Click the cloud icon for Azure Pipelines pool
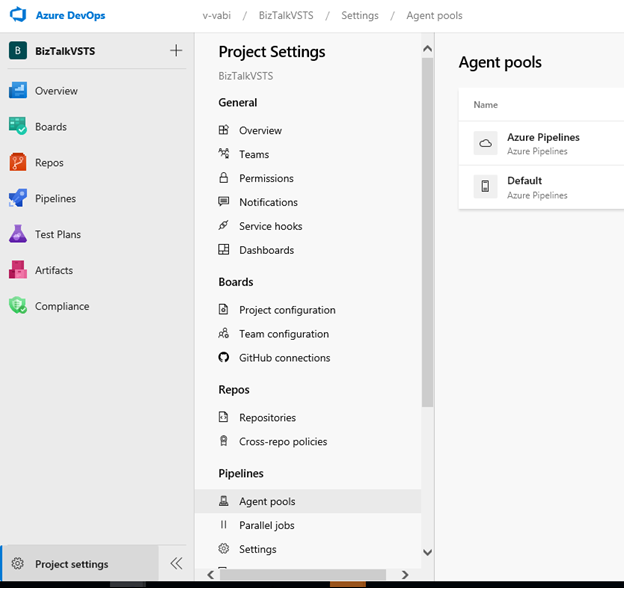This screenshot has height=594, width=633. (x=486, y=143)
